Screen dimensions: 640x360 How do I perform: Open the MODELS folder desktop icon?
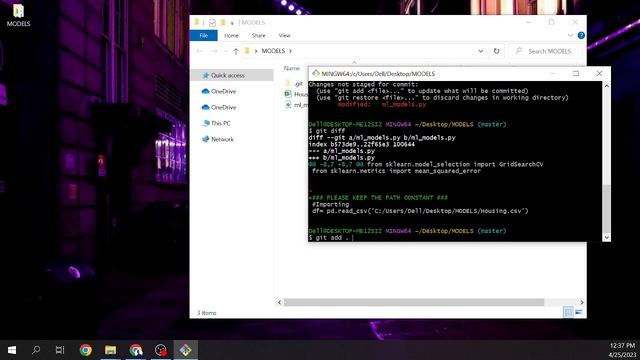[x=18, y=15]
